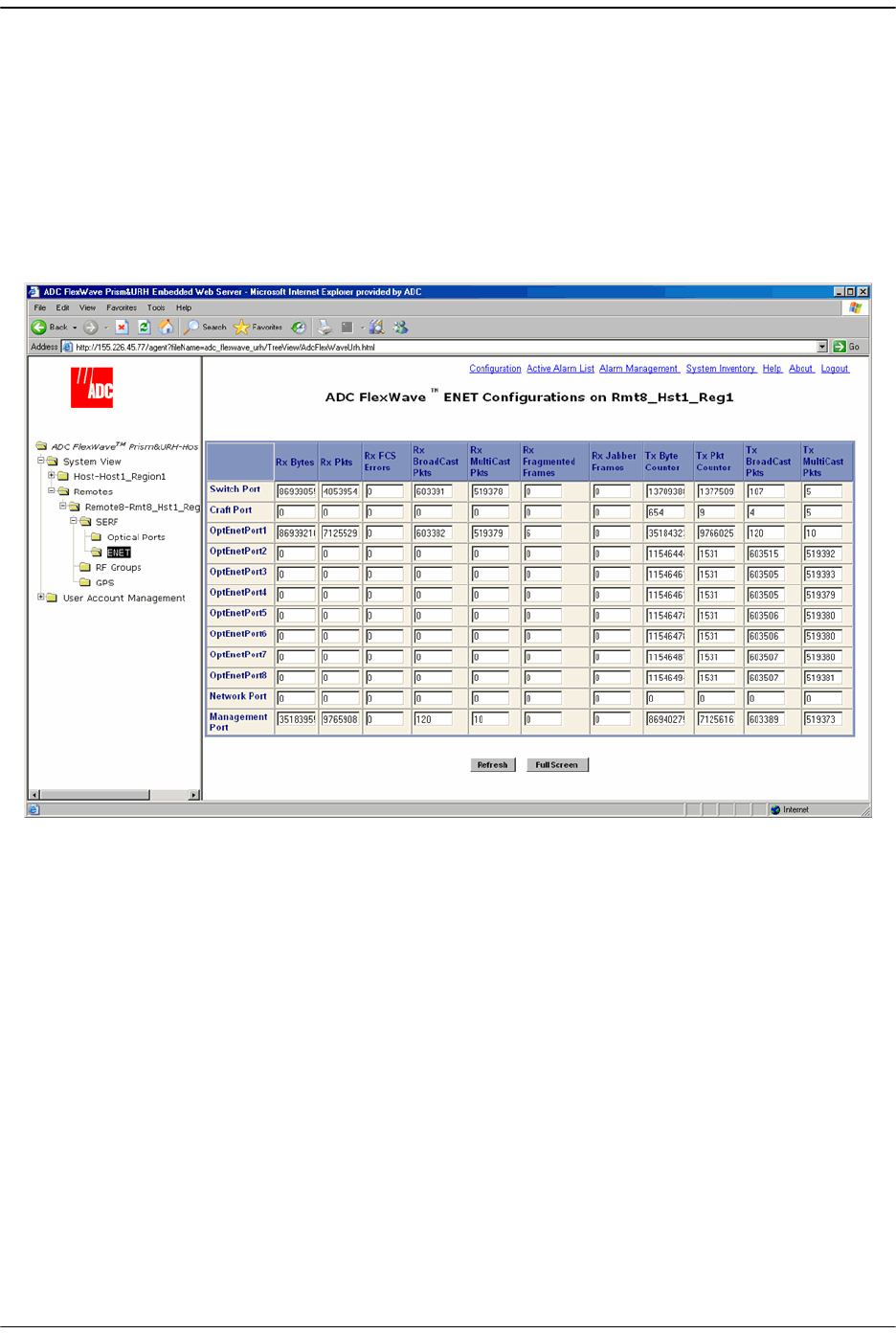Viewport: 896px width, 1334px height.
Task: Click the tree pane horizontal scrollbar thumb
Action: pyautogui.click(x=95, y=795)
